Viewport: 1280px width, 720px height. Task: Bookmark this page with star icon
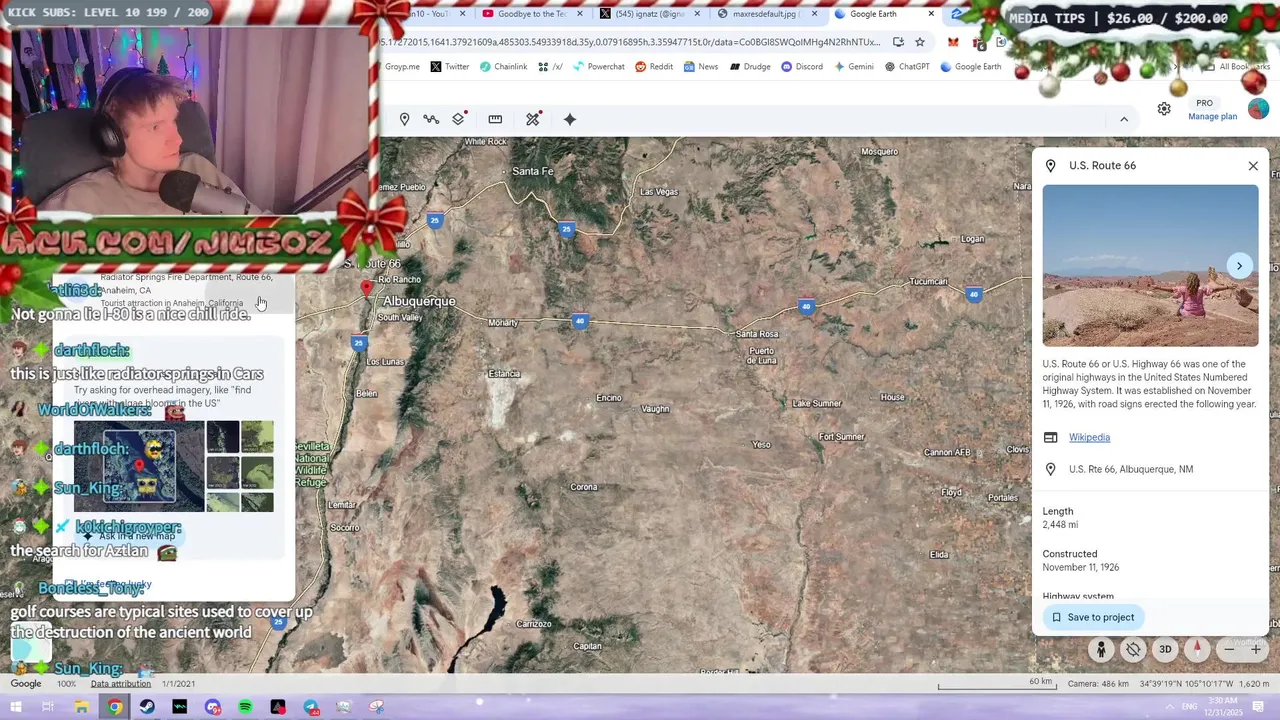click(x=920, y=42)
